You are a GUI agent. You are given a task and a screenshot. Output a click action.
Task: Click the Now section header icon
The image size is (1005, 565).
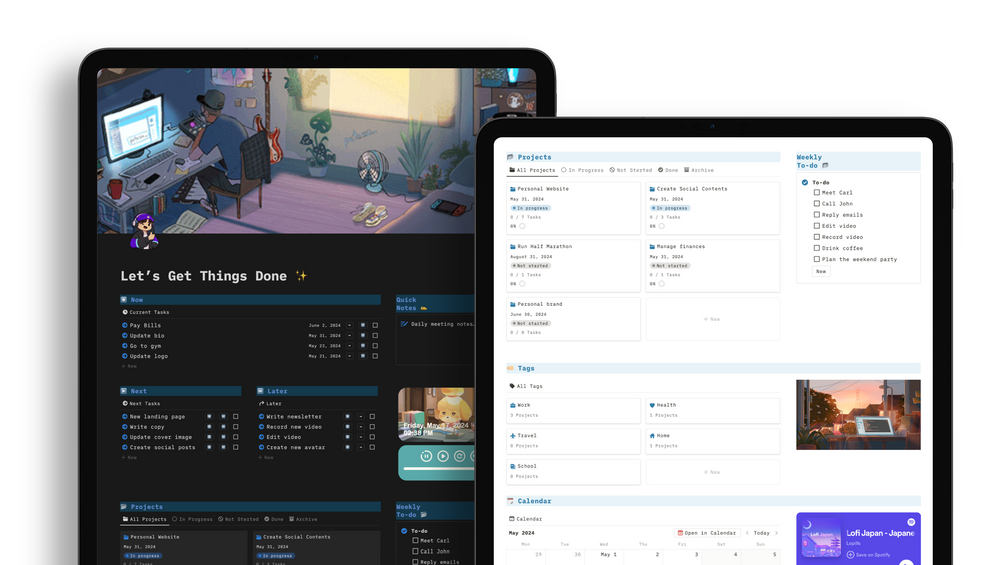[x=124, y=300]
